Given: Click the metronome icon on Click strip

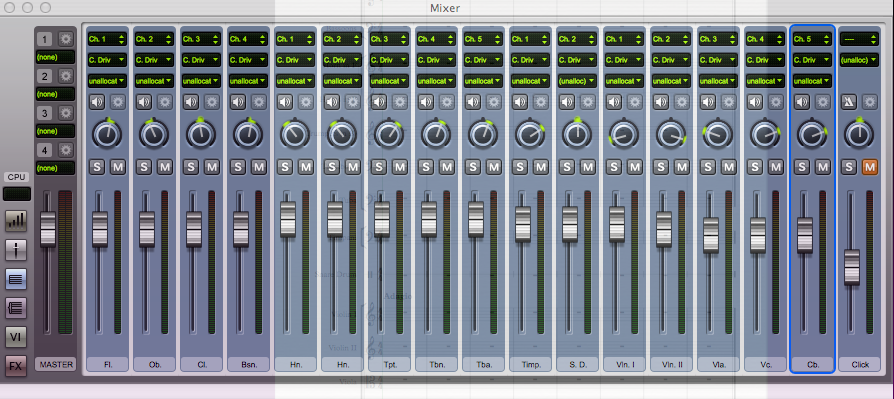Looking at the screenshot, I should click(x=848, y=102).
